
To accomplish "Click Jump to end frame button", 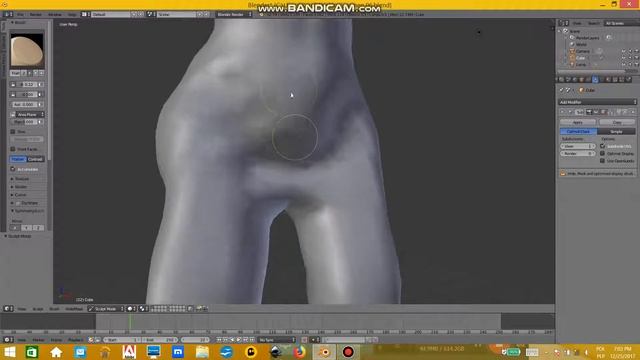I will (252, 340).
